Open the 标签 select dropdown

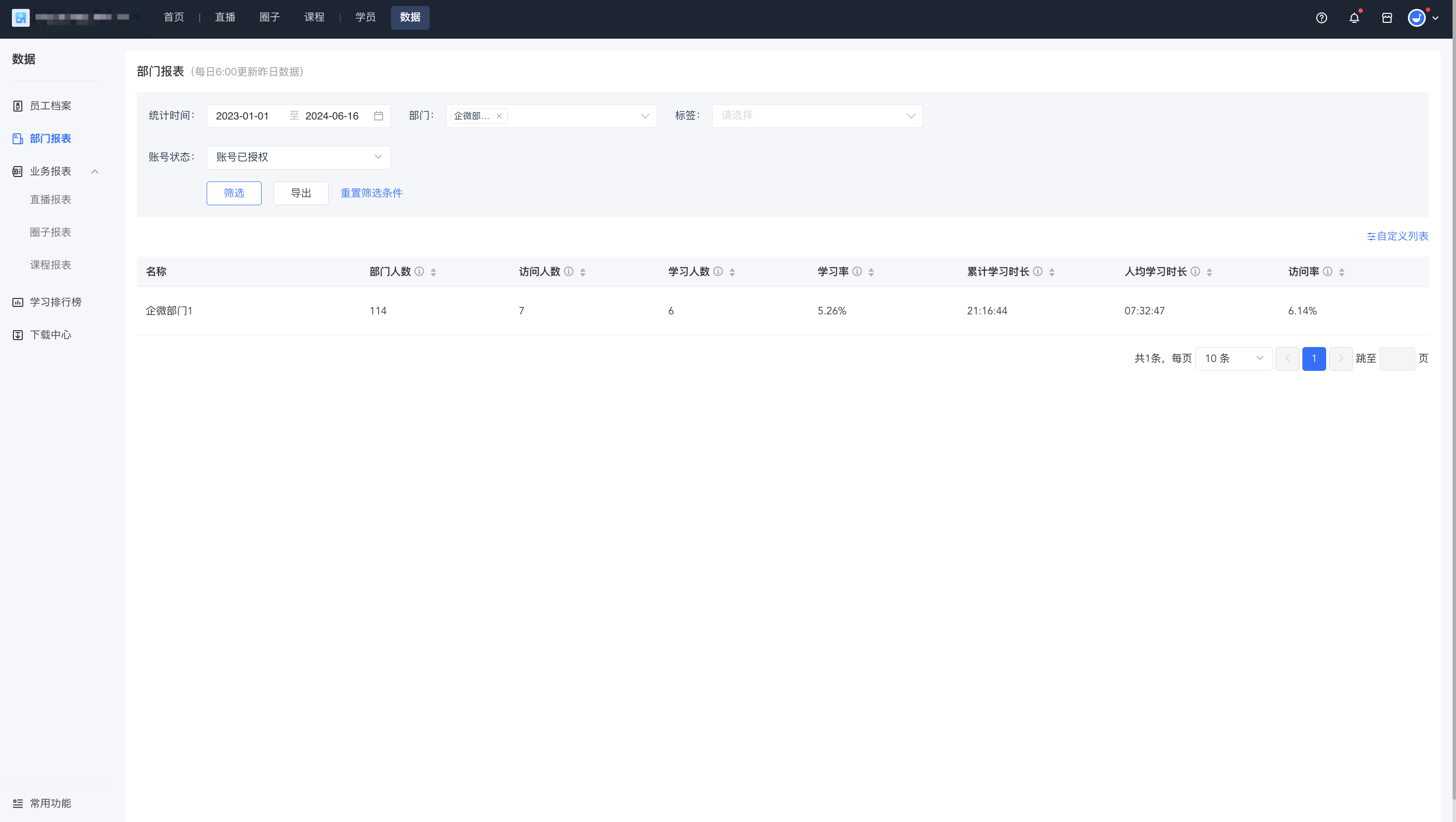coord(817,116)
